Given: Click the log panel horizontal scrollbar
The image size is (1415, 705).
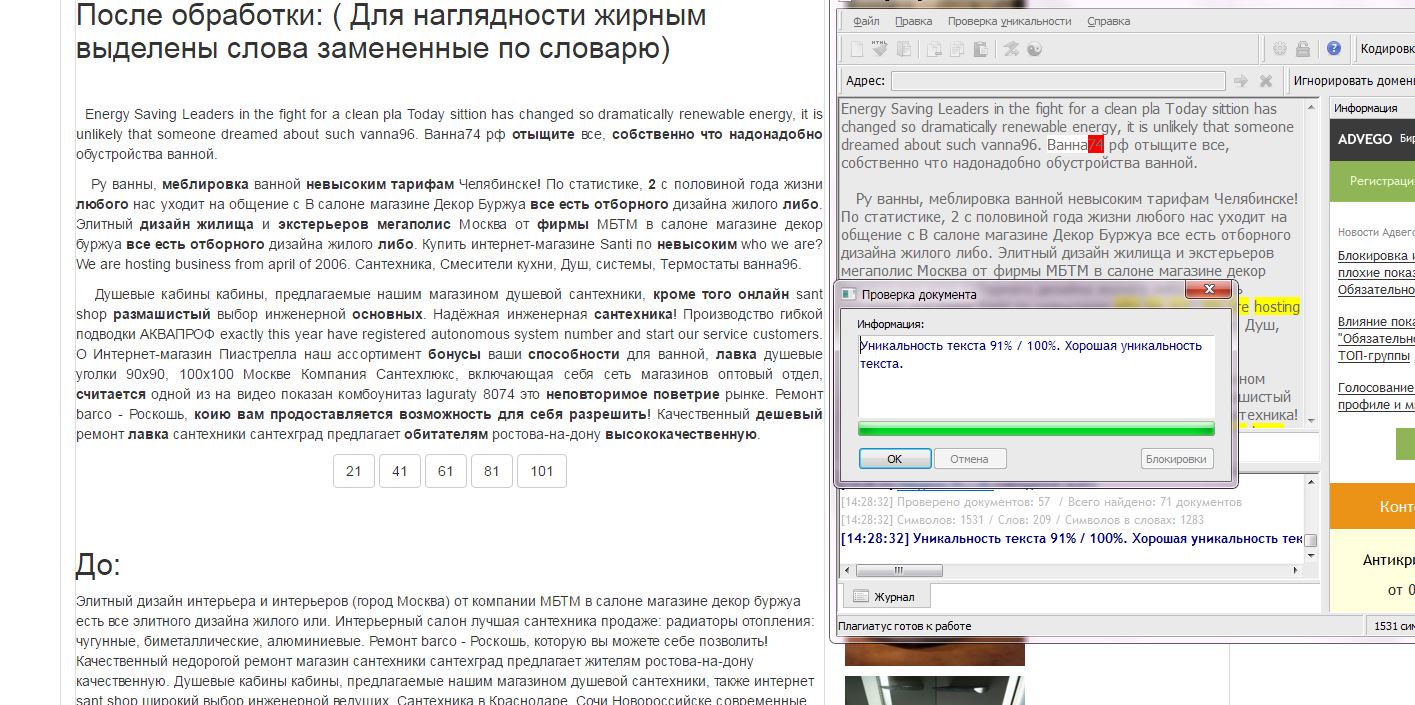Looking at the screenshot, I should coord(1070,570).
